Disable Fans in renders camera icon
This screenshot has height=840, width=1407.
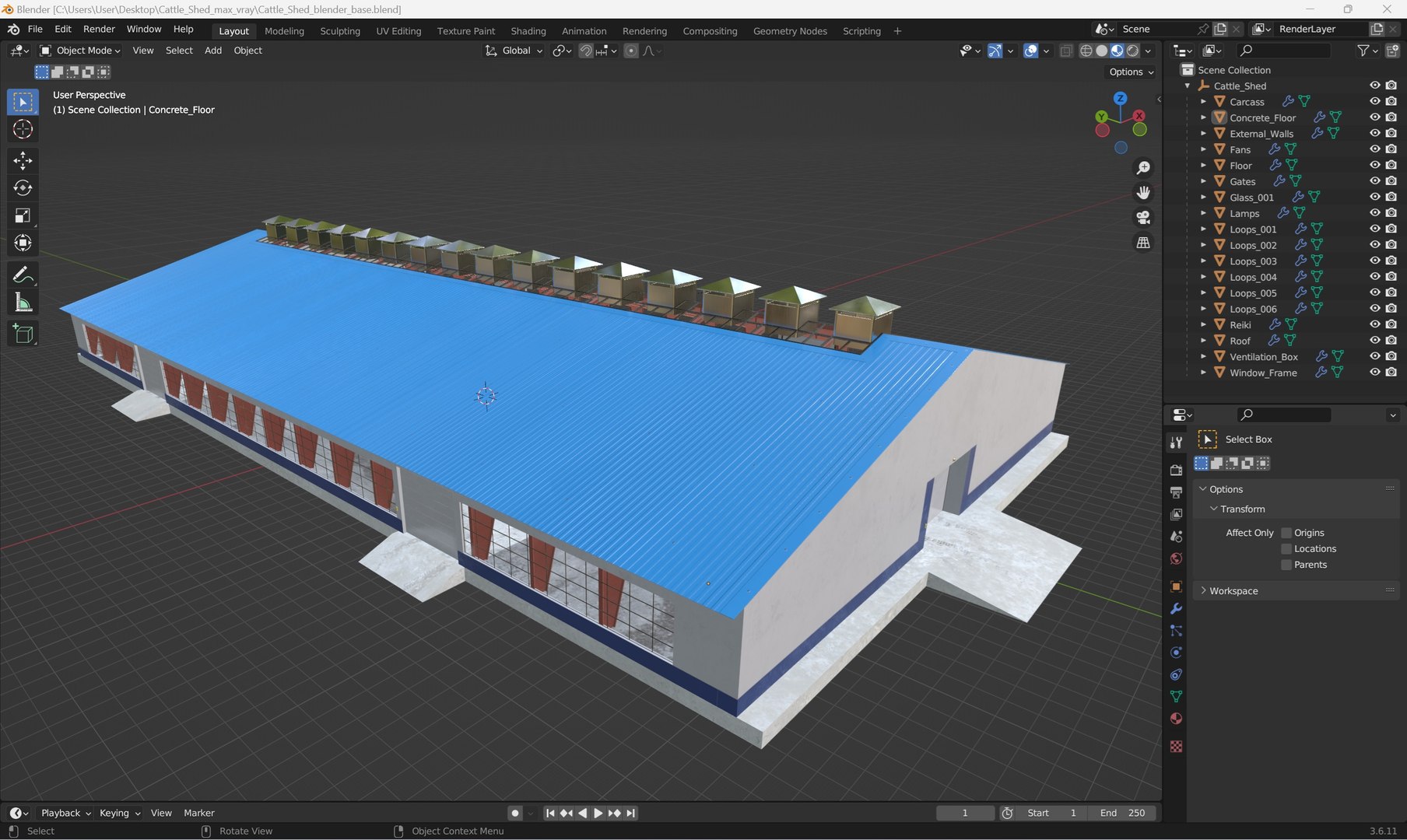pyautogui.click(x=1391, y=149)
